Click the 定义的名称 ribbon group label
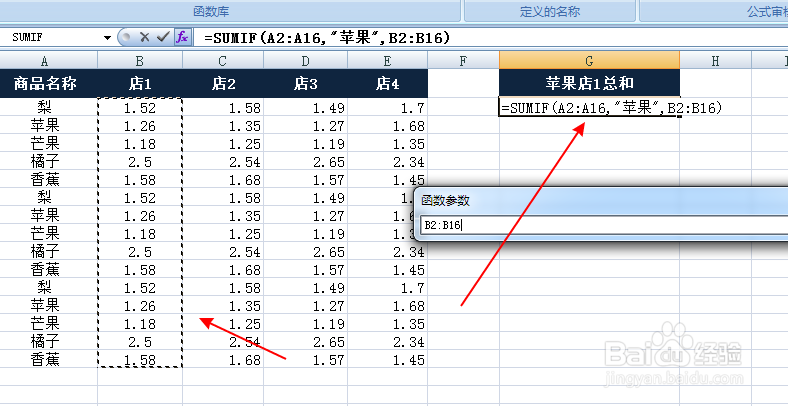 click(x=550, y=12)
